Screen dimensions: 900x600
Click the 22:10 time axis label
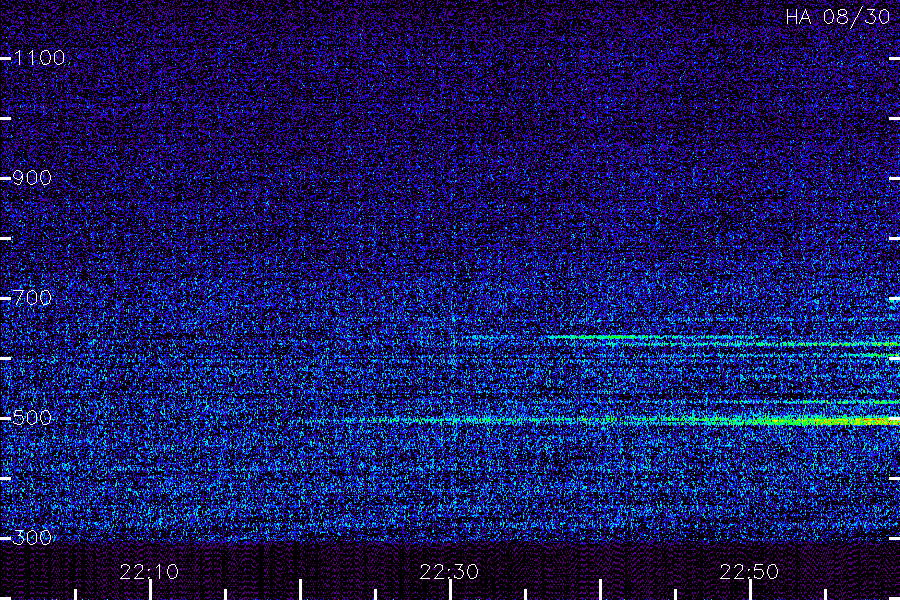149,572
